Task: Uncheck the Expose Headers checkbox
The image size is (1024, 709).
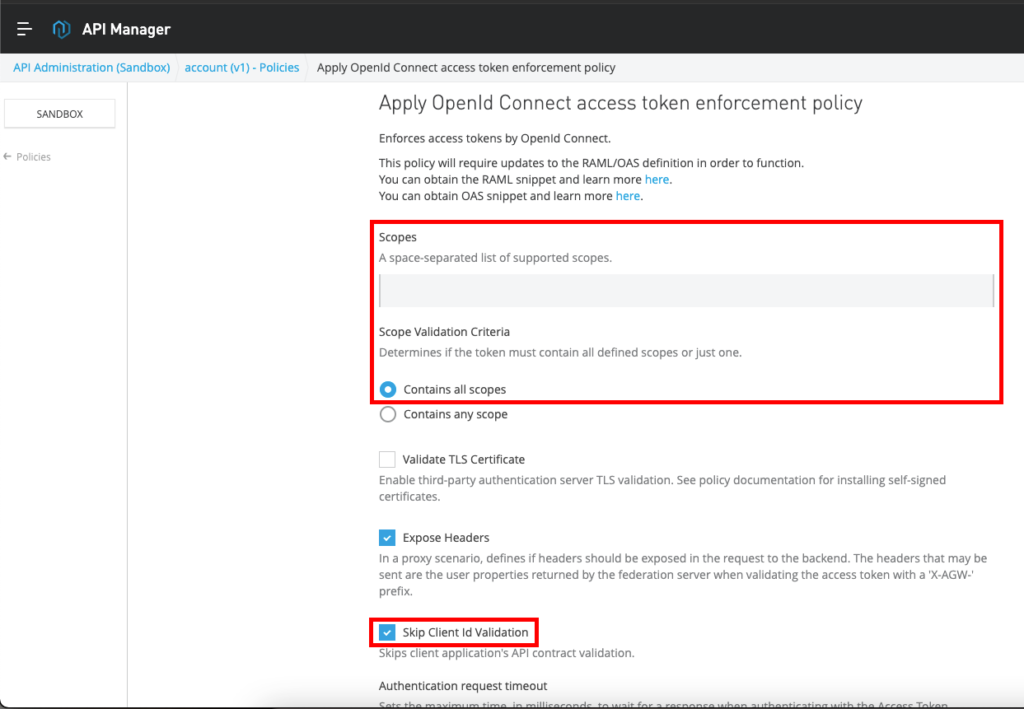Action: (x=387, y=537)
